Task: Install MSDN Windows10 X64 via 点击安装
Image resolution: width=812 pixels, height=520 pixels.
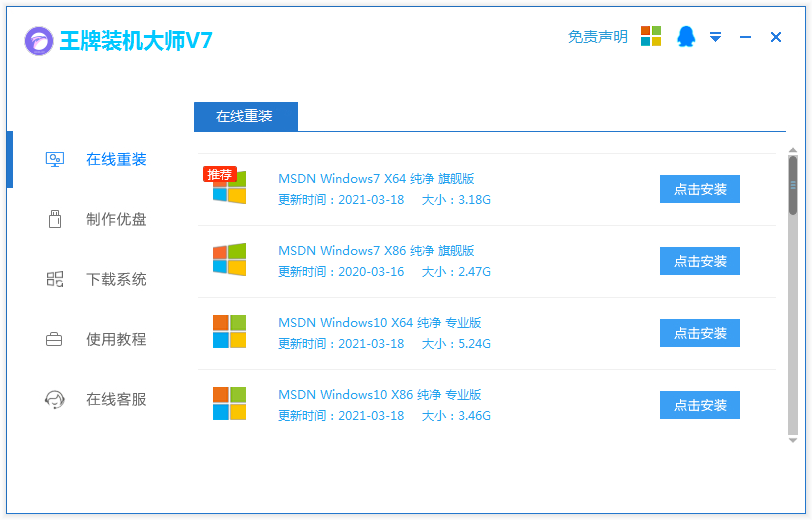Action: 700,333
